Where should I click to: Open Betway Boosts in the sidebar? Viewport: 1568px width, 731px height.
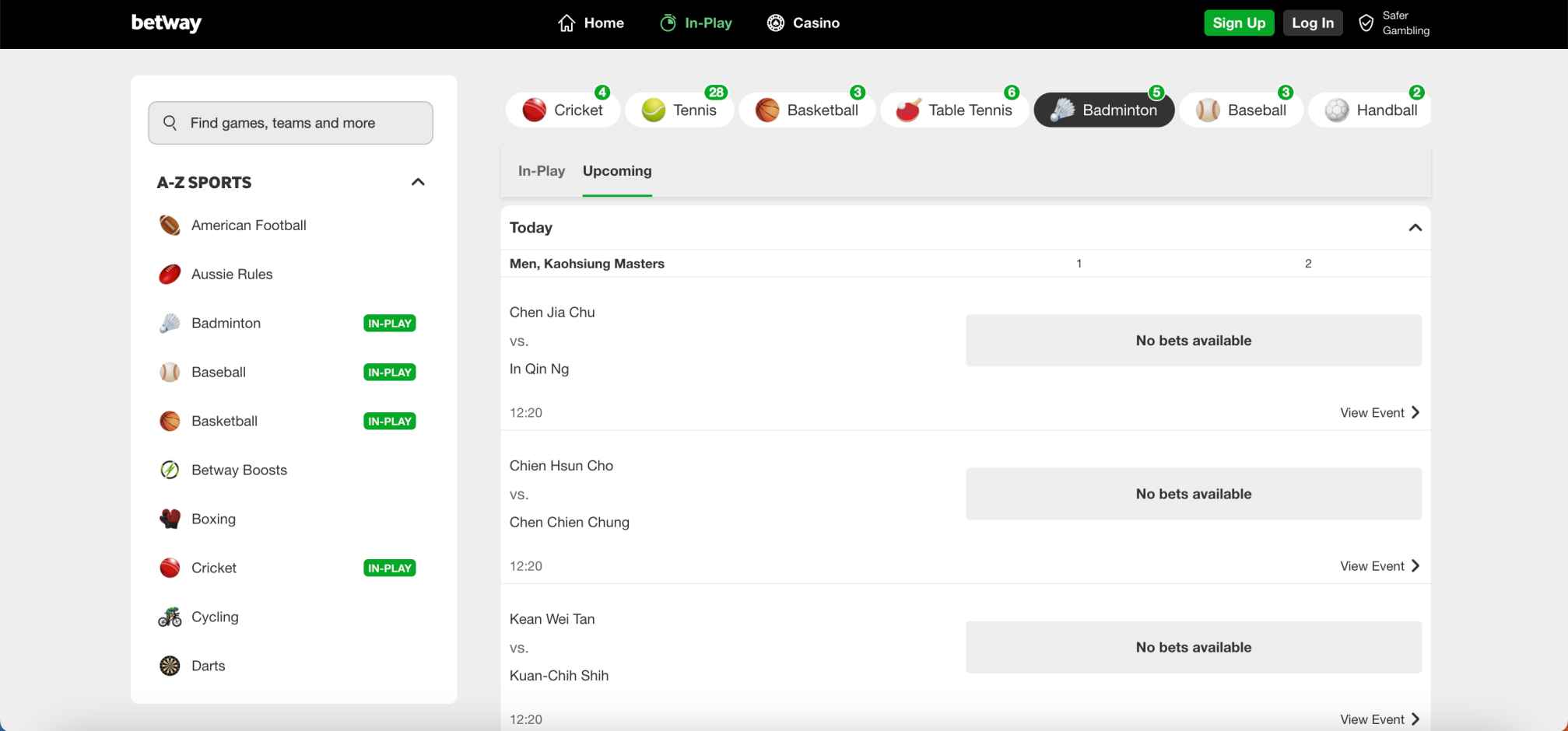point(239,470)
